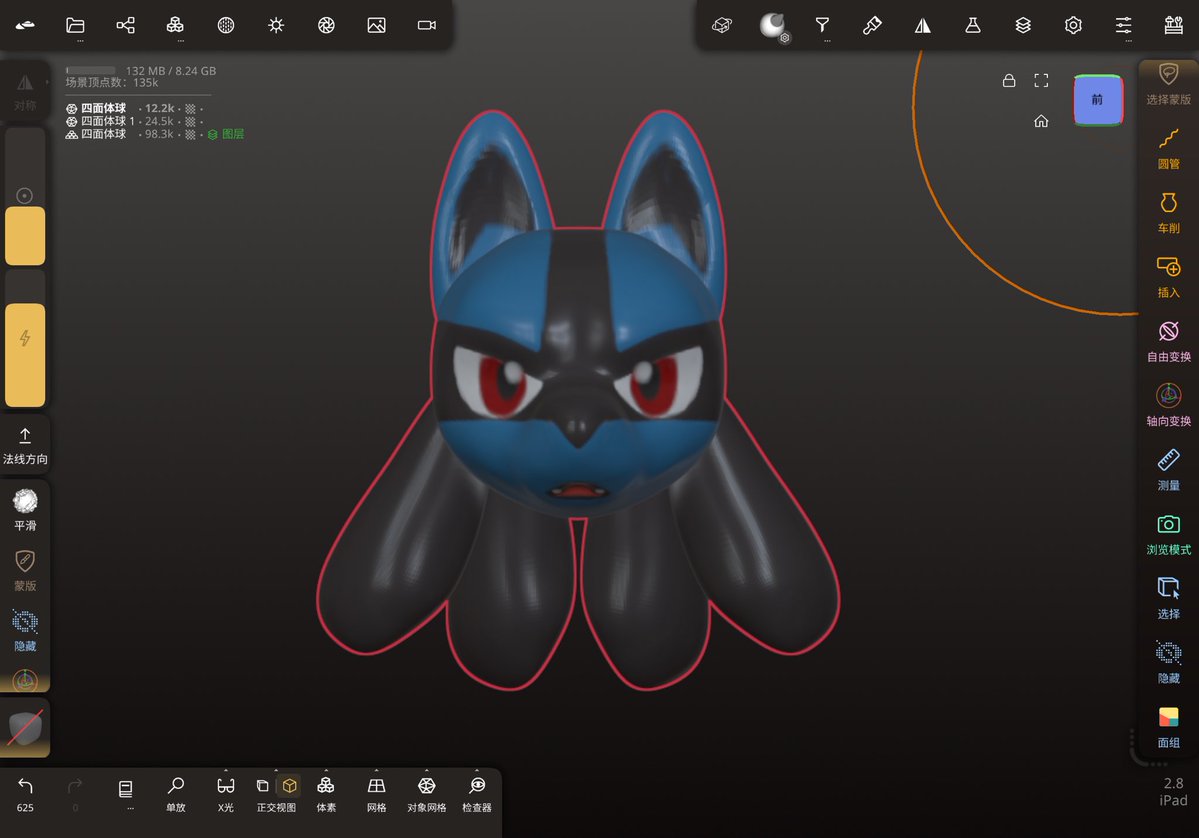1199x838 pixels.
Task: Choose the left panel 蒙版 mask shortcut
Action: [x=24, y=570]
